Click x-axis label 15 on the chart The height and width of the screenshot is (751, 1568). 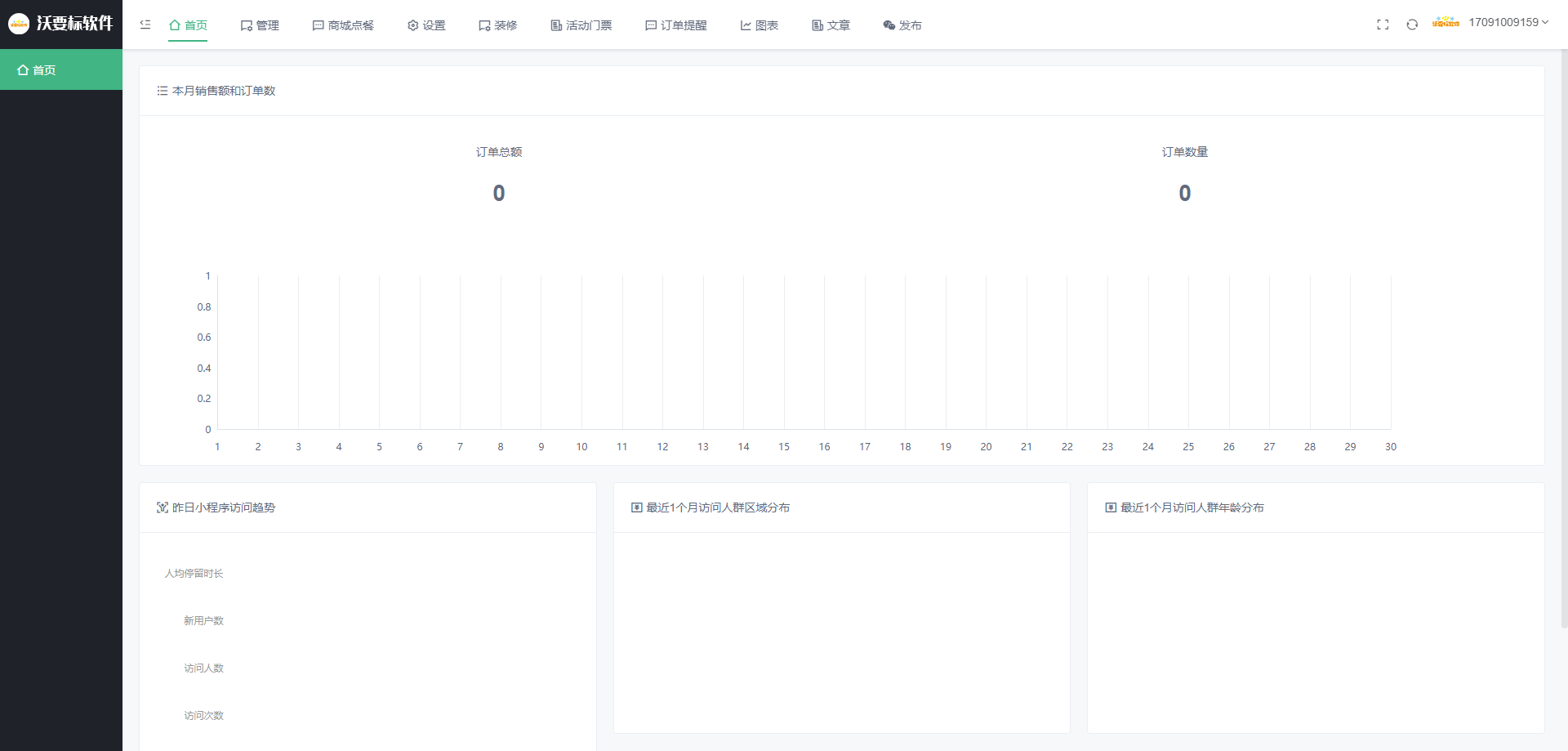[x=784, y=447]
